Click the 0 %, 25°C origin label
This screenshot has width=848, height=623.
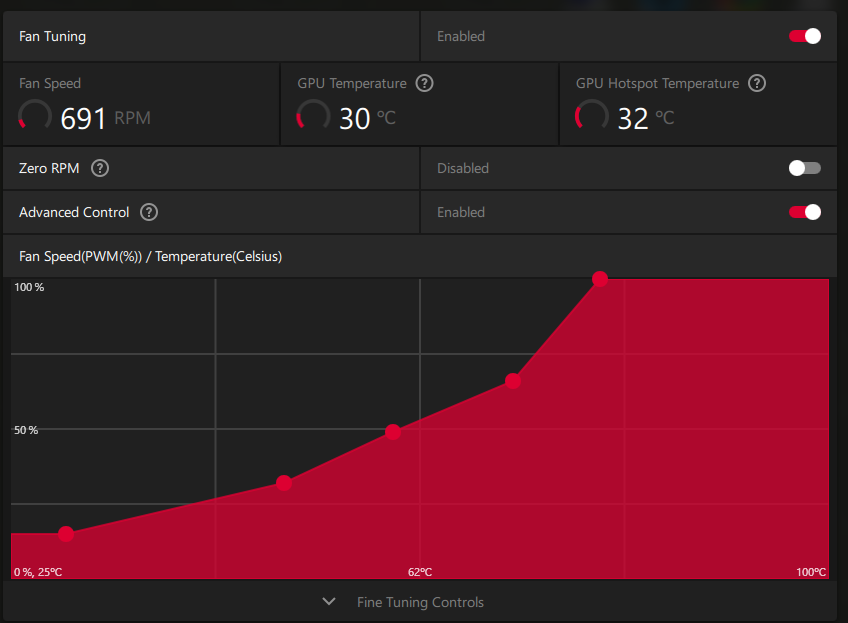(x=38, y=572)
